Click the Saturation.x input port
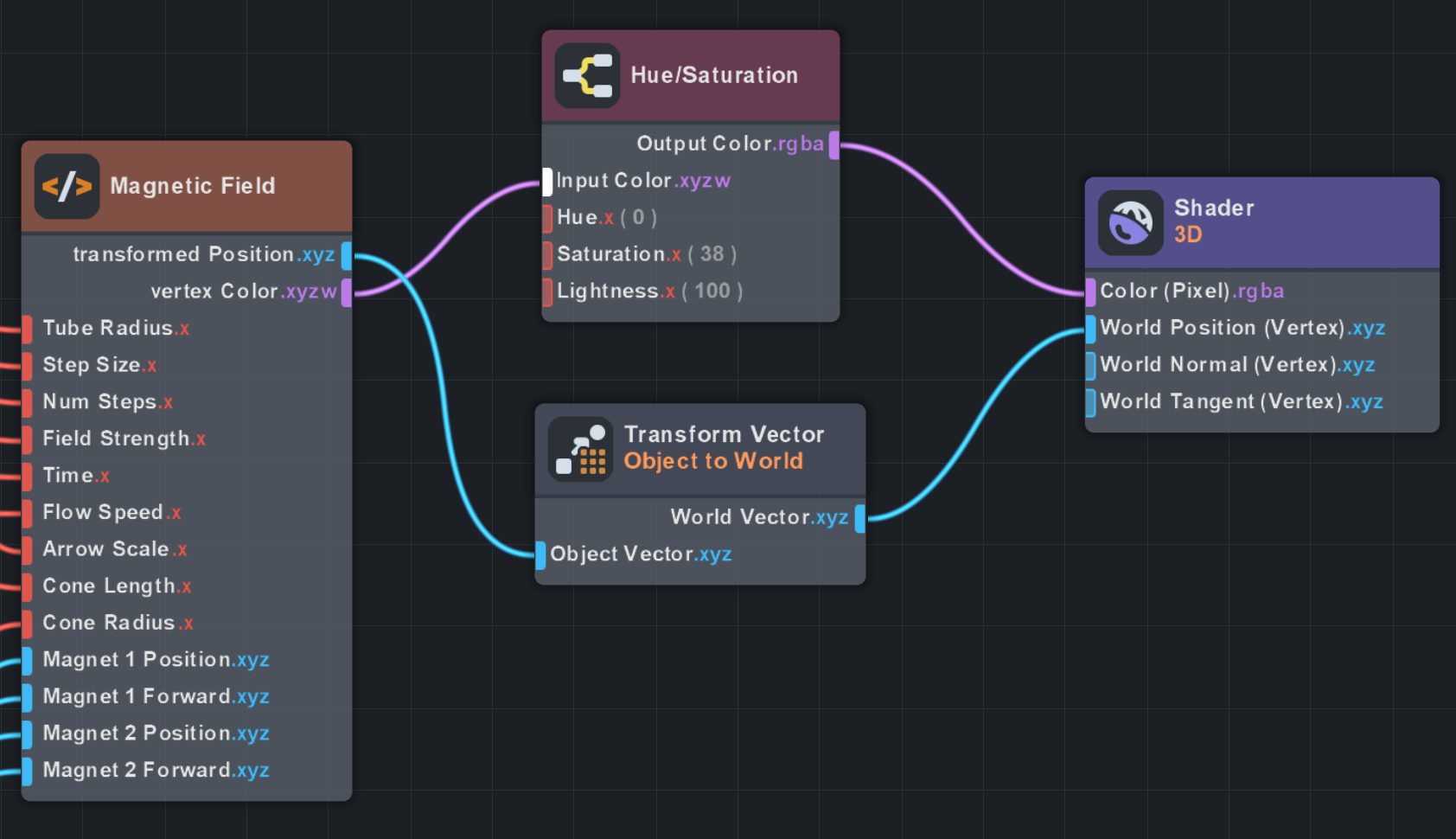Screen dimensions: 1456x839 pos(548,254)
